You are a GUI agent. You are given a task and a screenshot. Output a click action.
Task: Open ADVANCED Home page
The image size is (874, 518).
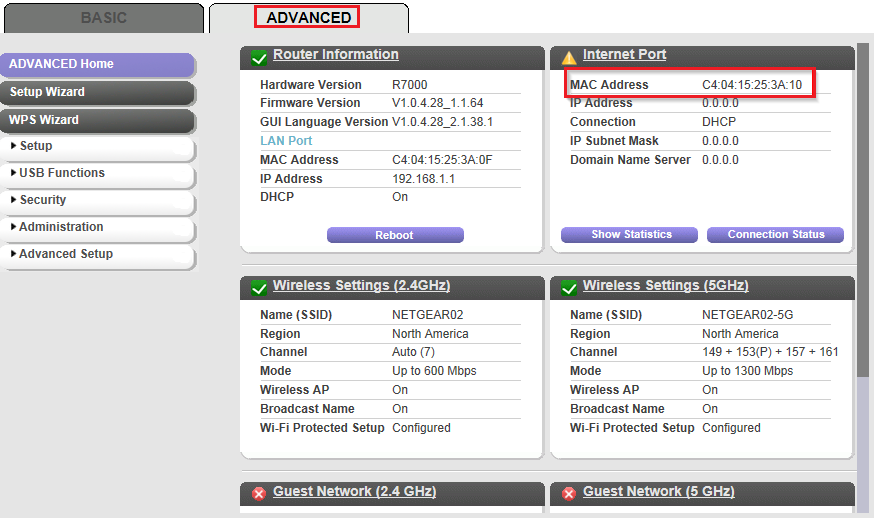(x=98, y=64)
